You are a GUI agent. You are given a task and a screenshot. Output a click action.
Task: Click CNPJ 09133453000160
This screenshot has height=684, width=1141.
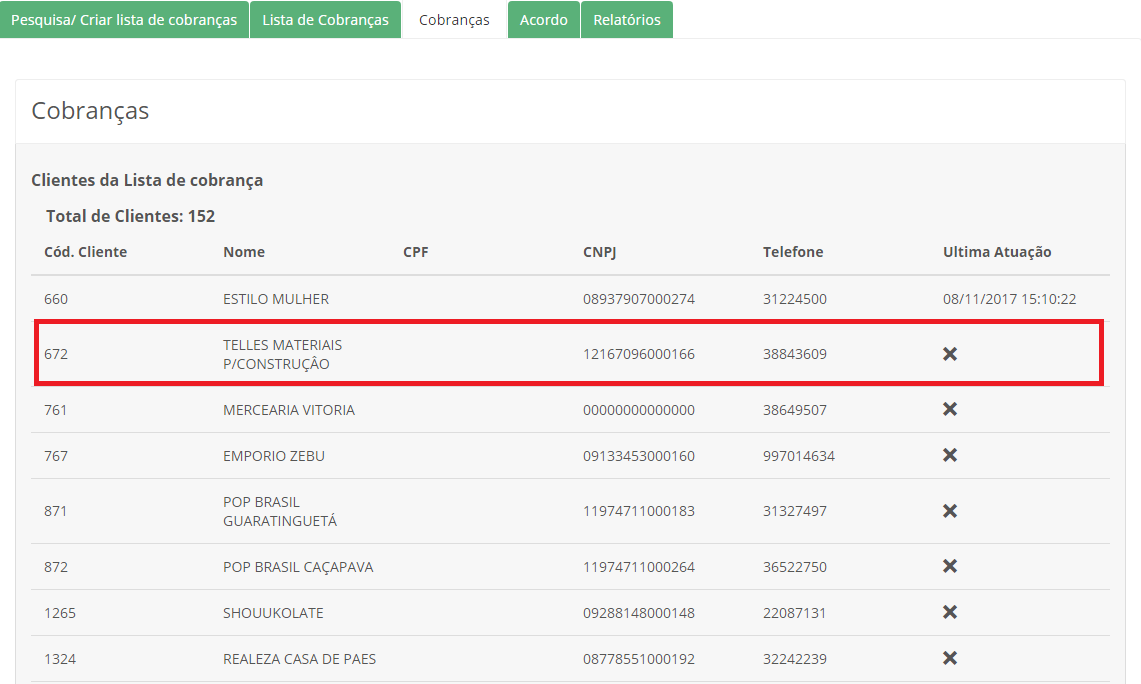tap(639, 456)
